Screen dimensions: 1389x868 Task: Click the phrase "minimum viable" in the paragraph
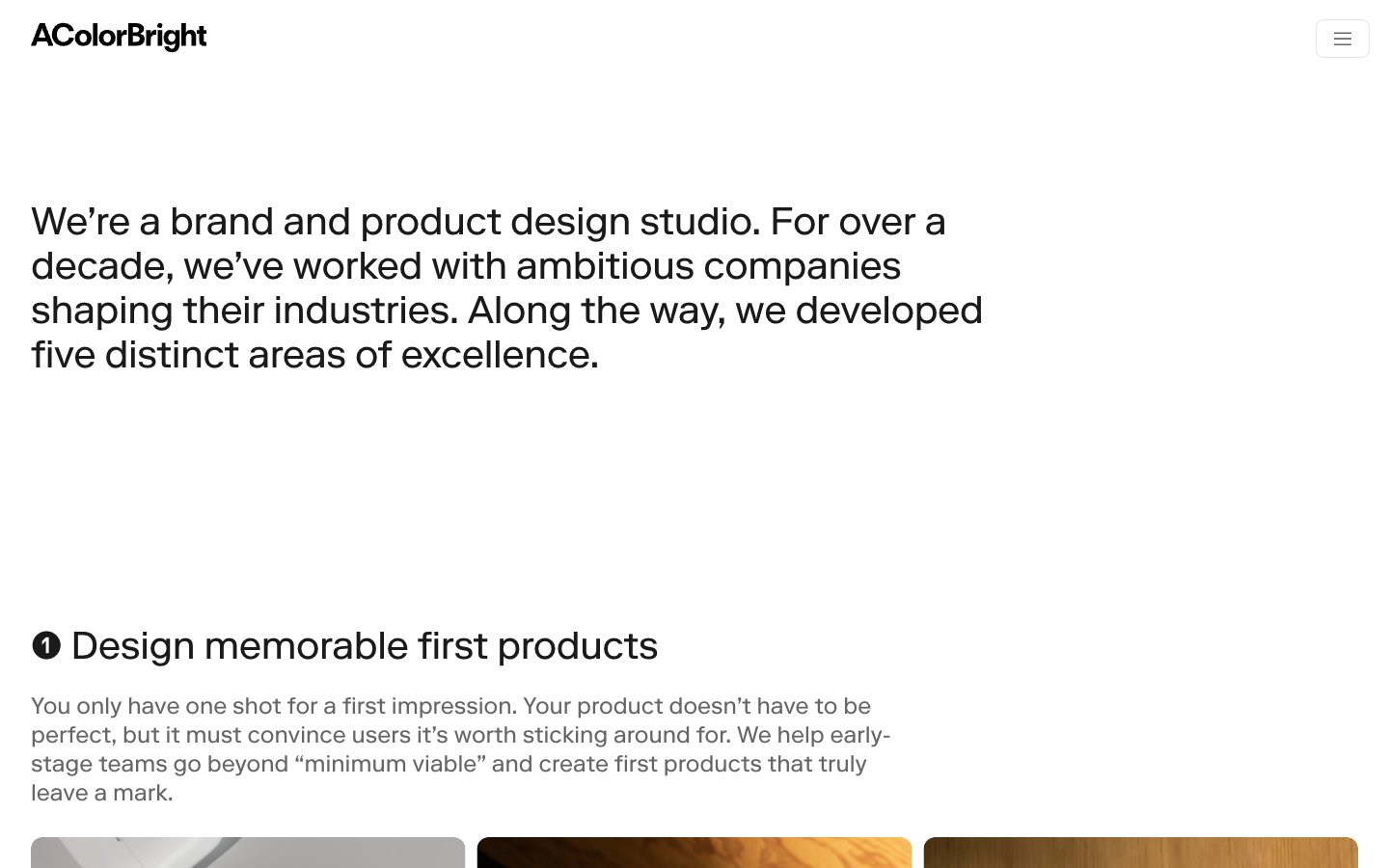[x=390, y=764]
